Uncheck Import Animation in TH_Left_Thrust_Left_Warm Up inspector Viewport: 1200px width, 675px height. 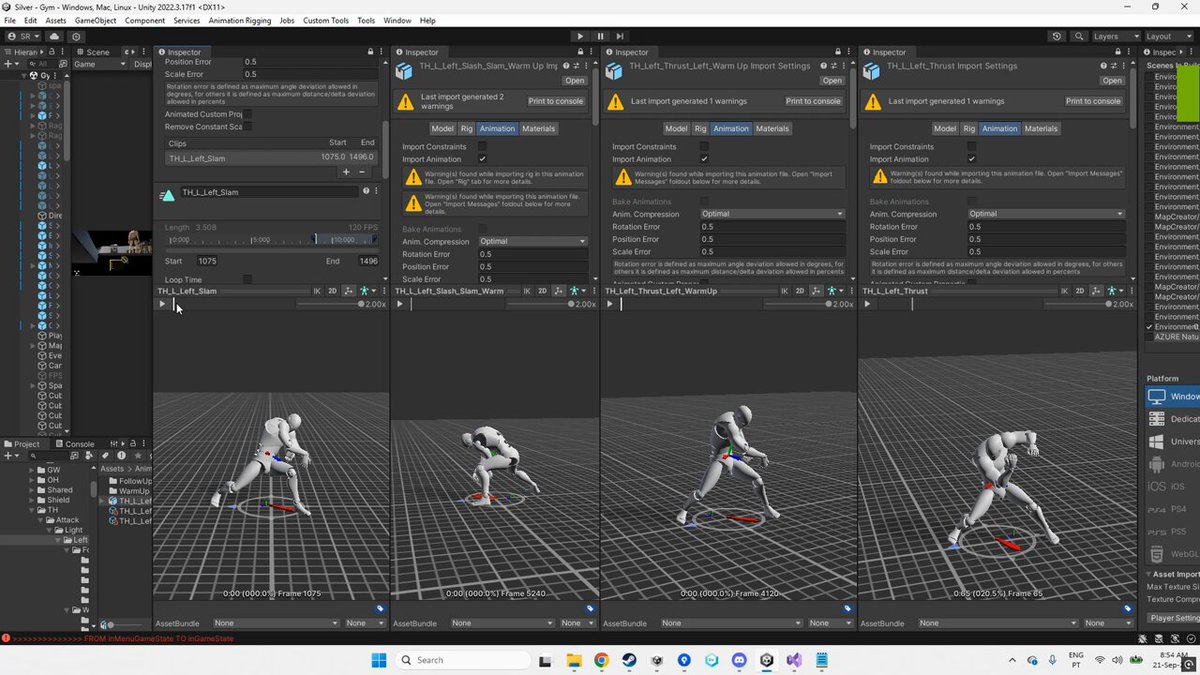[x=705, y=159]
